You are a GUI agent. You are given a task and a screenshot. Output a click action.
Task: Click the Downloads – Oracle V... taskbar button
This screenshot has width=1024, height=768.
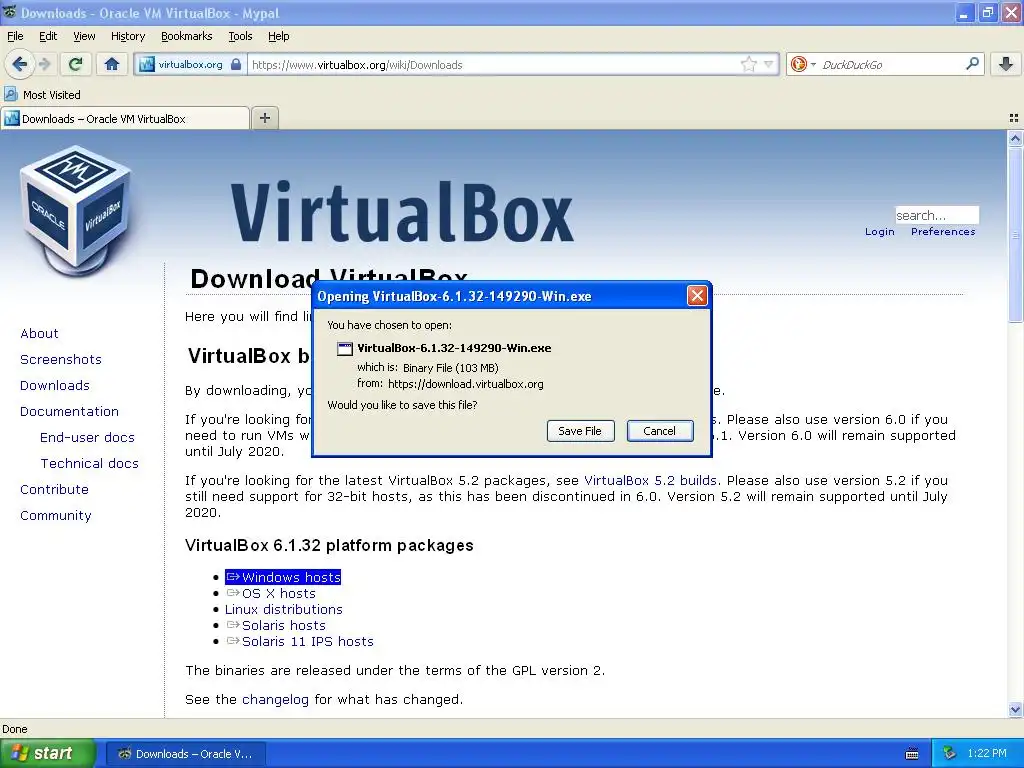[185, 754]
